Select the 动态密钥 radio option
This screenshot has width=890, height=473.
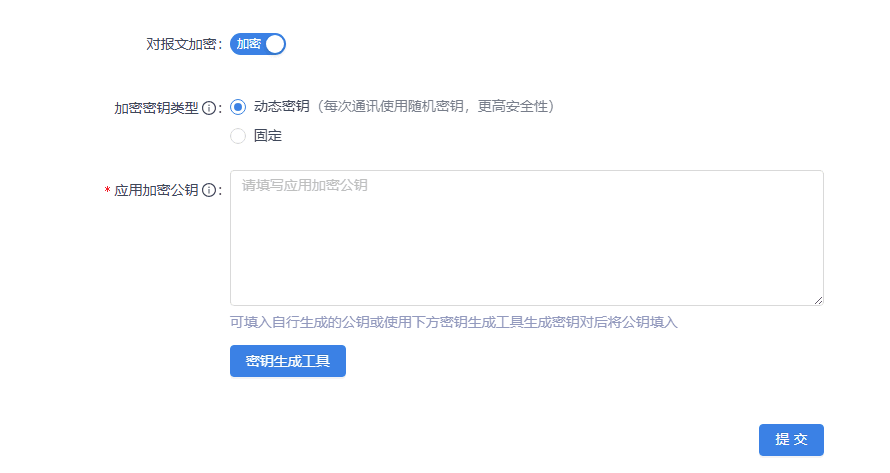coord(238,107)
